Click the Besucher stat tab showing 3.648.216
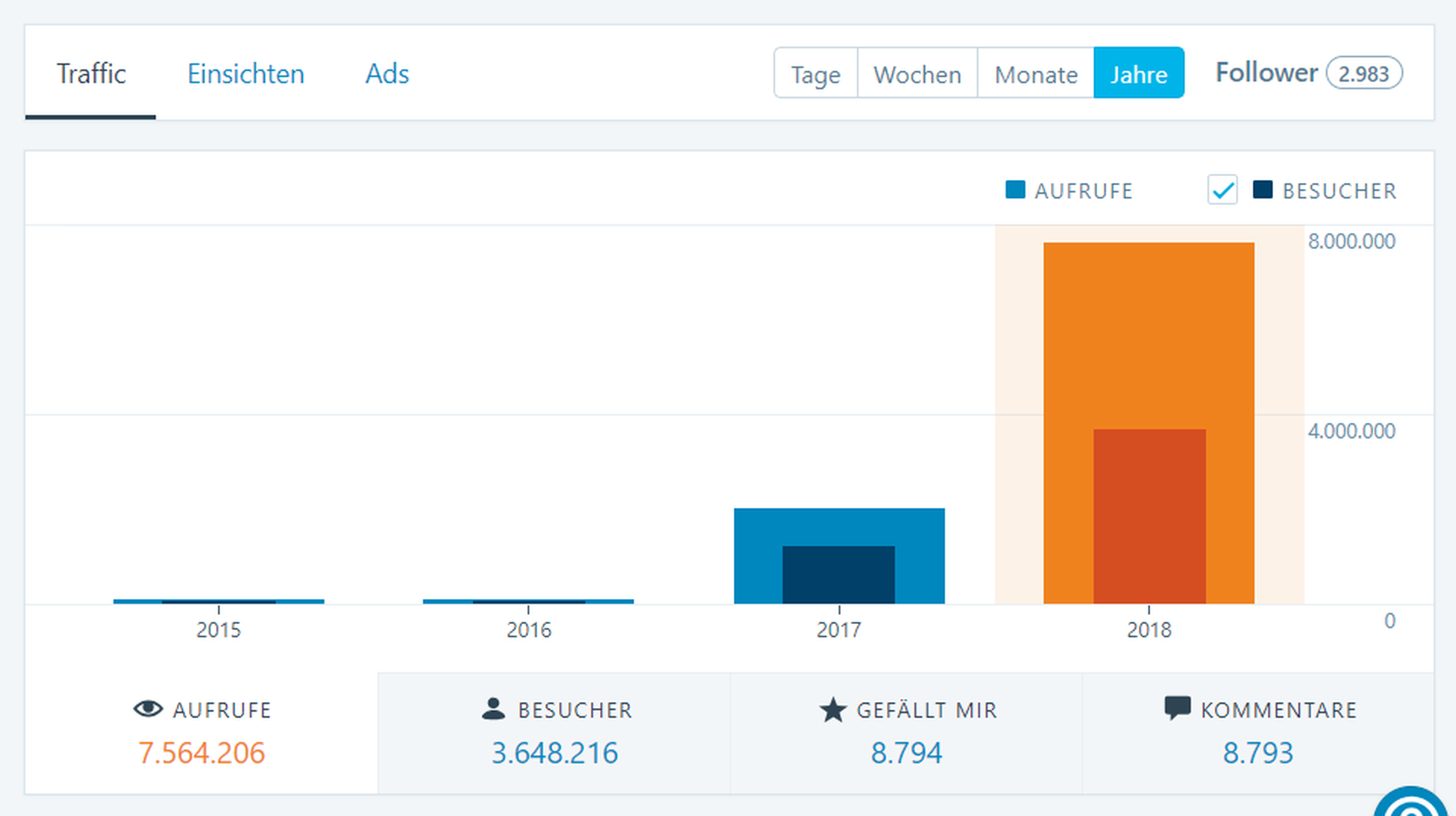 tap(554, 733)
